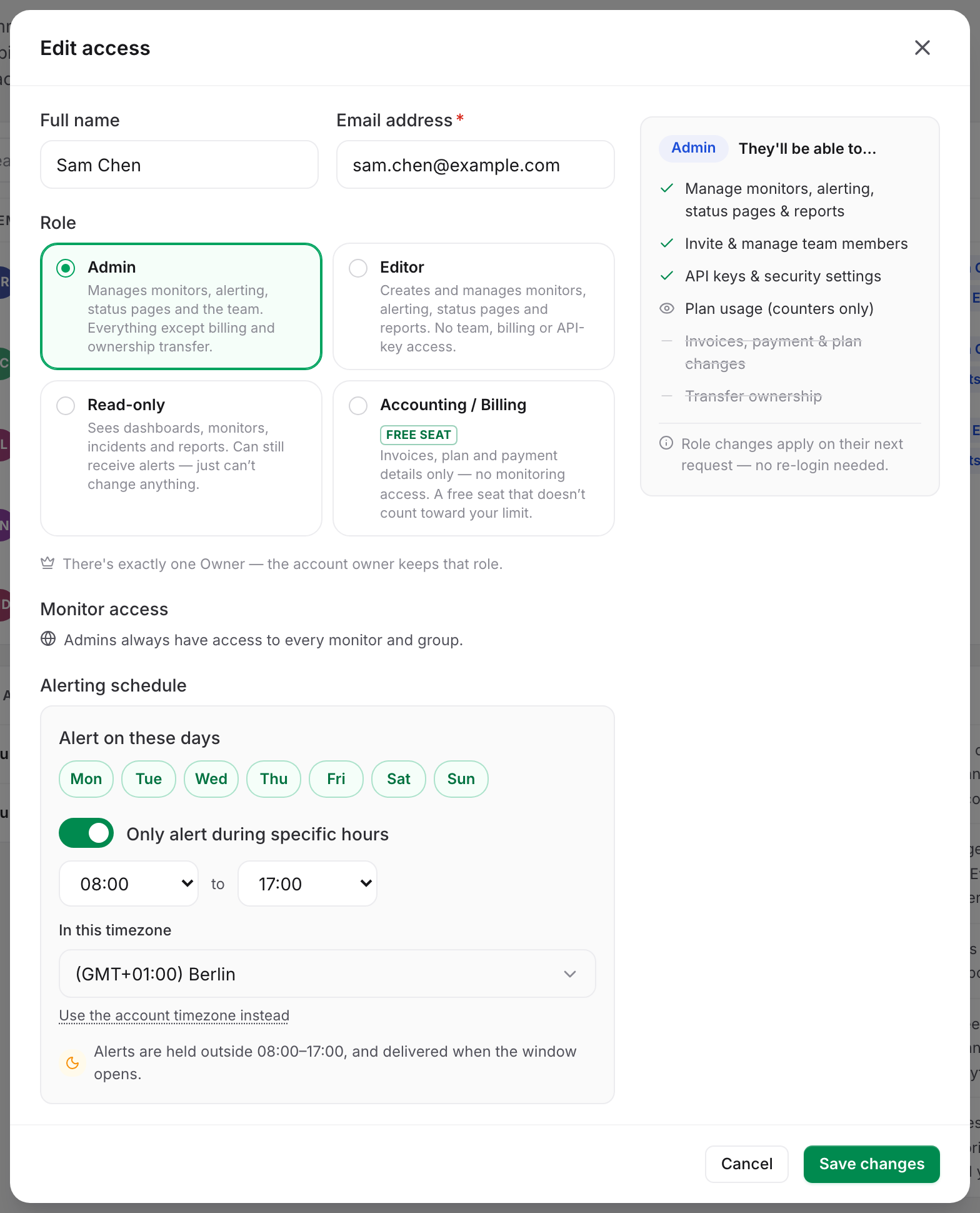Click the info icon beside Role changes note
The width and height of the screenshot is (980, 1213).
pyautogui.click(x=666, y=443)
